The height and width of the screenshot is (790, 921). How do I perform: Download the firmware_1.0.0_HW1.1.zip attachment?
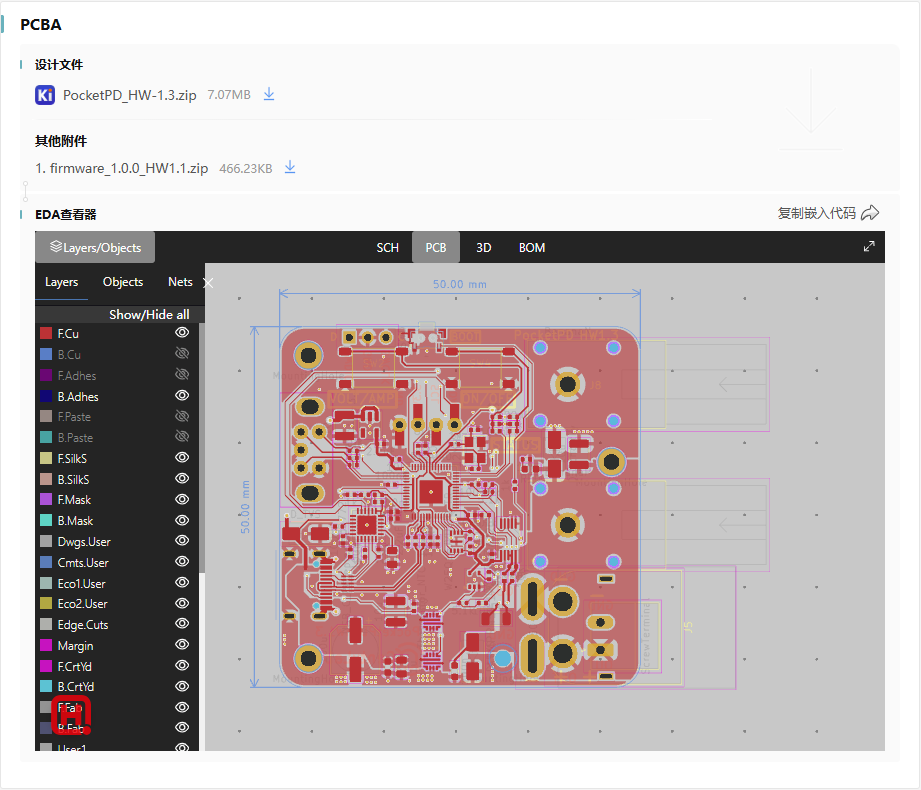[x=290, y=168]
